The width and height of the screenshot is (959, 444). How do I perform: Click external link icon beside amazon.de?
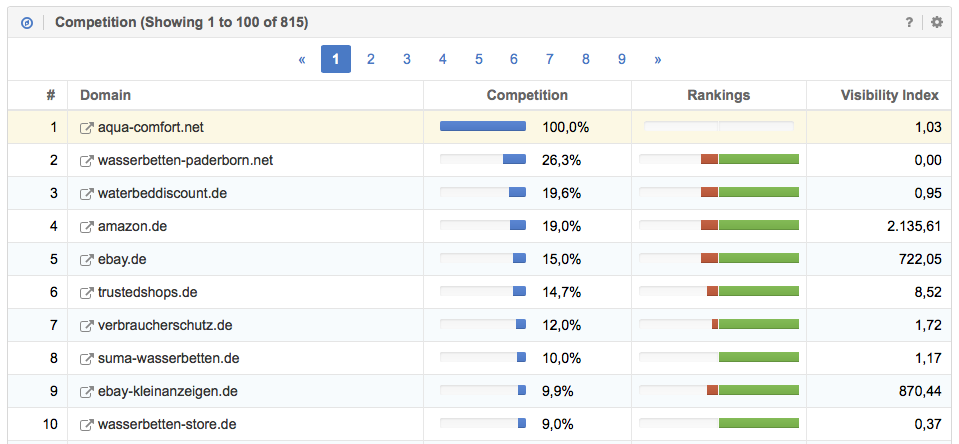point(87,227)
